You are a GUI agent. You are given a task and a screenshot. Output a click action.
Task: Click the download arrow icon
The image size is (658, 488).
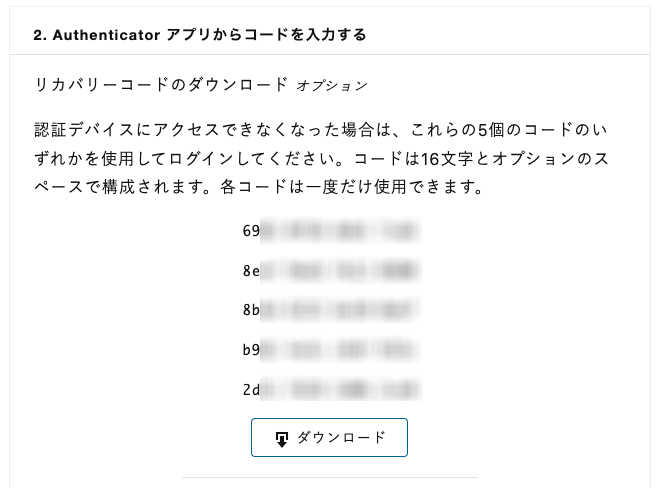(282, 439)
